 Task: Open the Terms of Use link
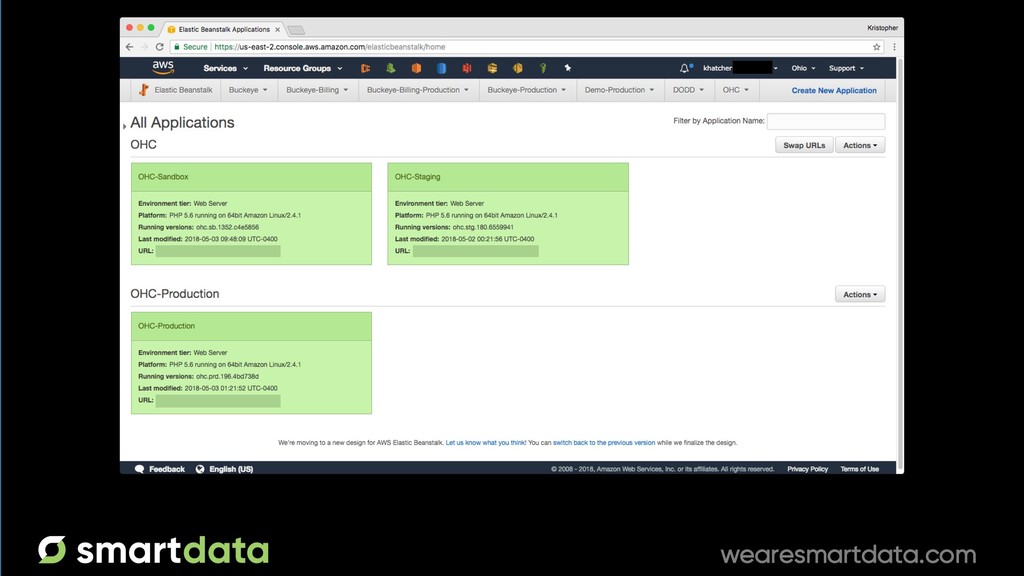point(859,469)
